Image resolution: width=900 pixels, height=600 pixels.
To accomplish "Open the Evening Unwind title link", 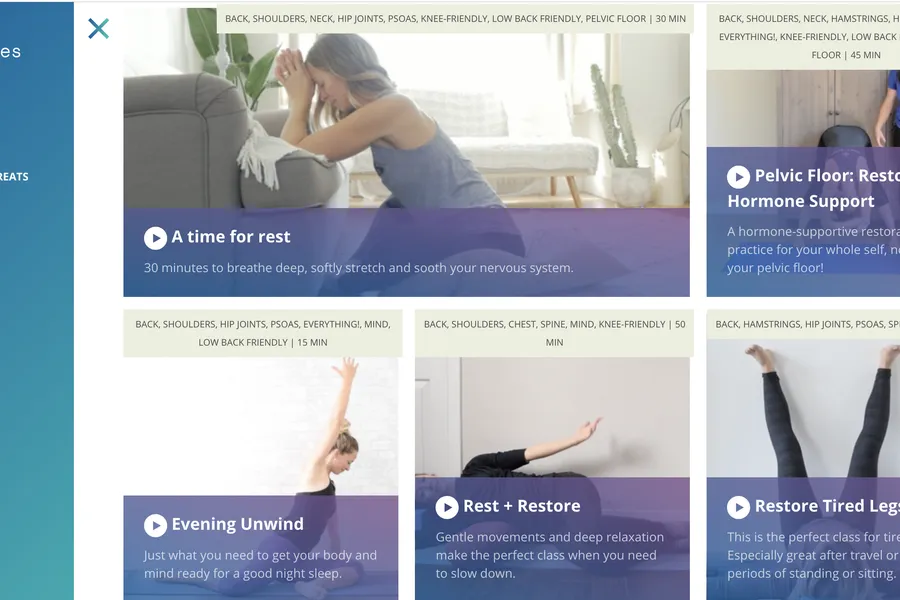I will [238, 524].
